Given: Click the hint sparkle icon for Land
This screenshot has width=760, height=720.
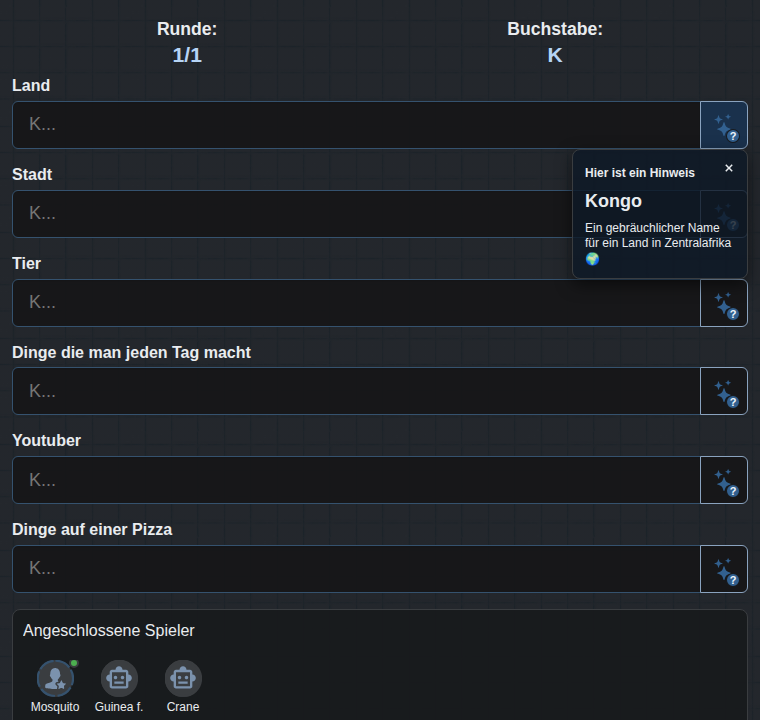Looking at the screenshot, I should pos(724,125).
